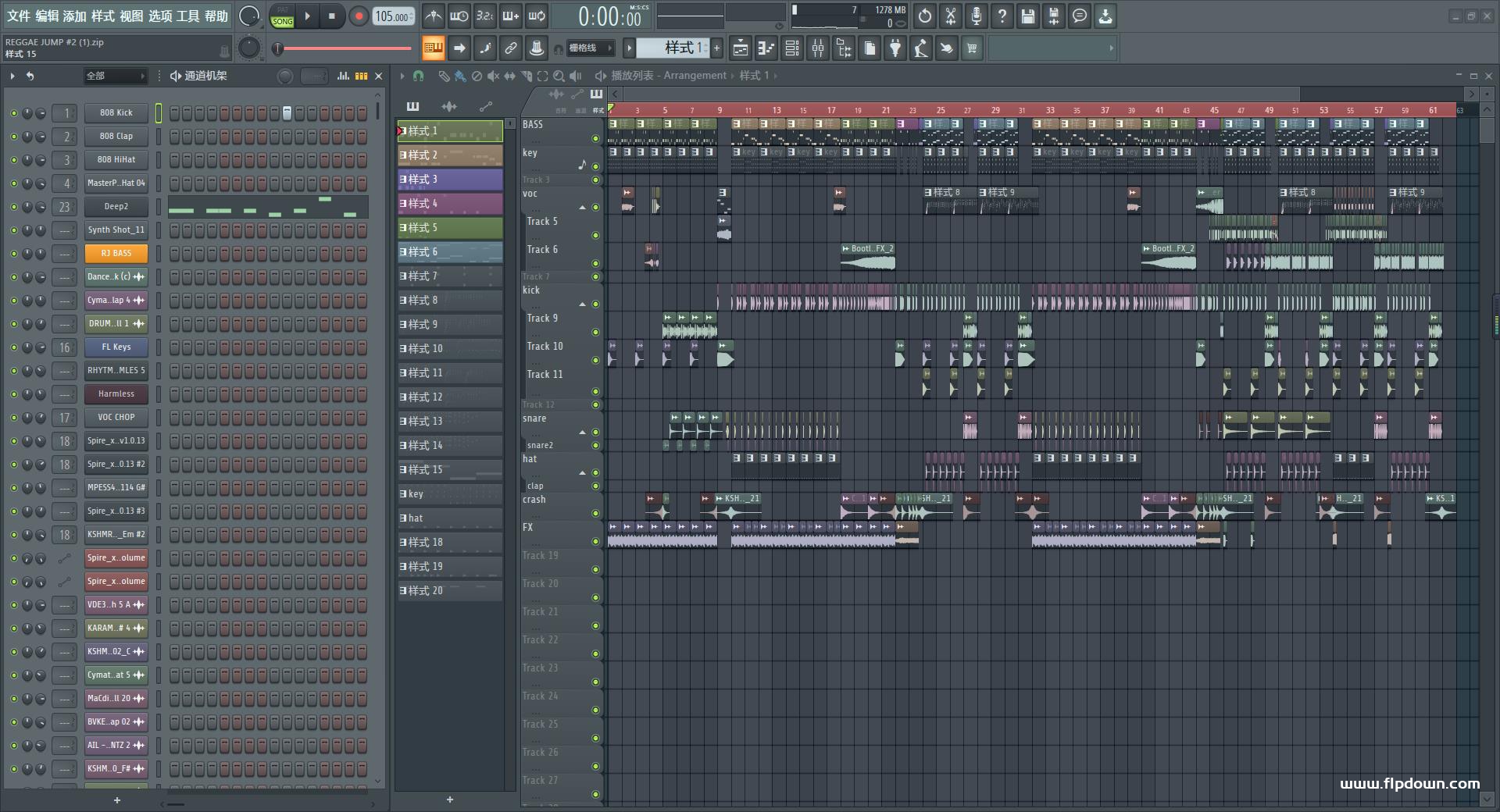
Task: Mute the FX playlist track
Action: pos(595,541)
